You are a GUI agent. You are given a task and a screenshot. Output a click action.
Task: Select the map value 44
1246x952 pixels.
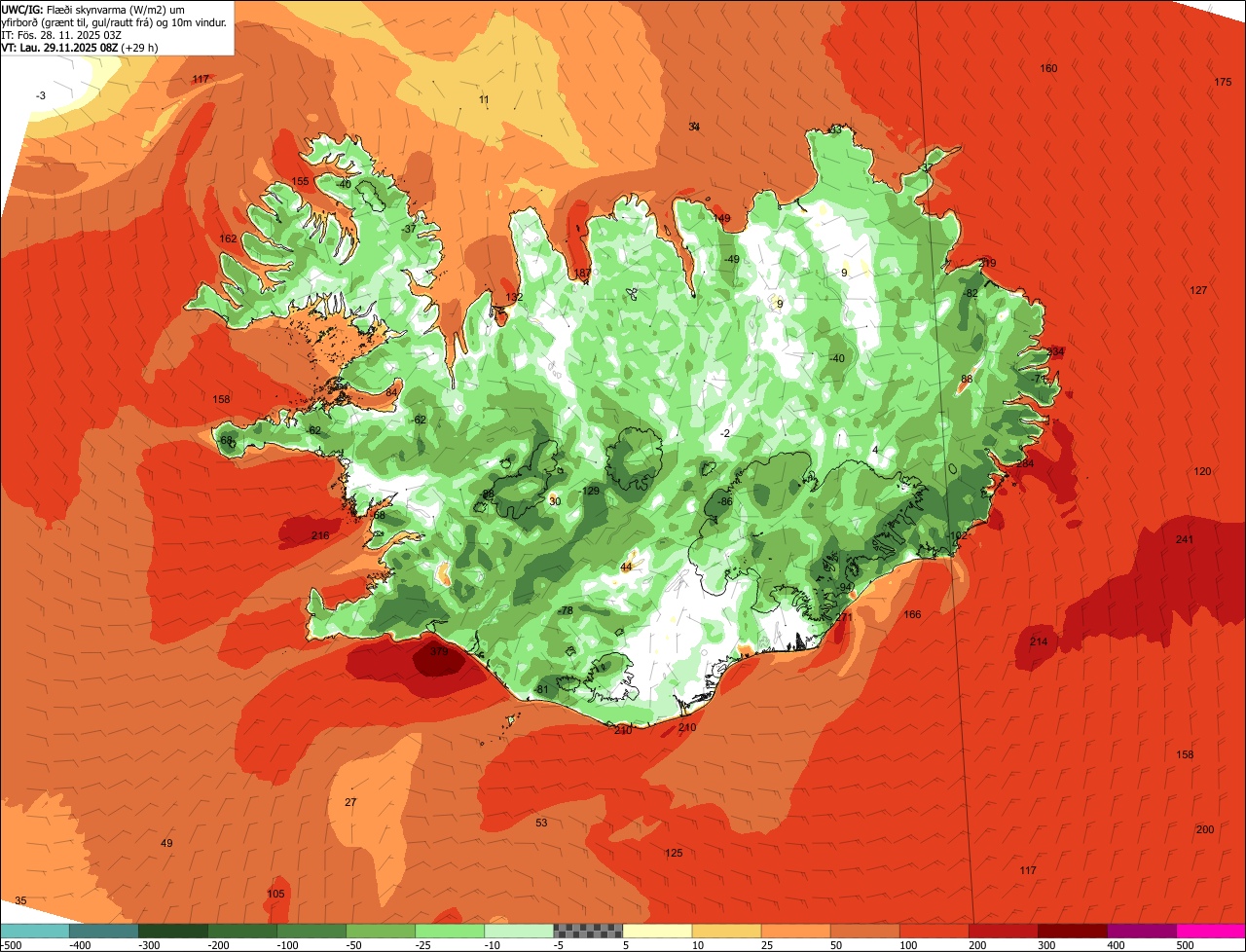tap(626, 567)
